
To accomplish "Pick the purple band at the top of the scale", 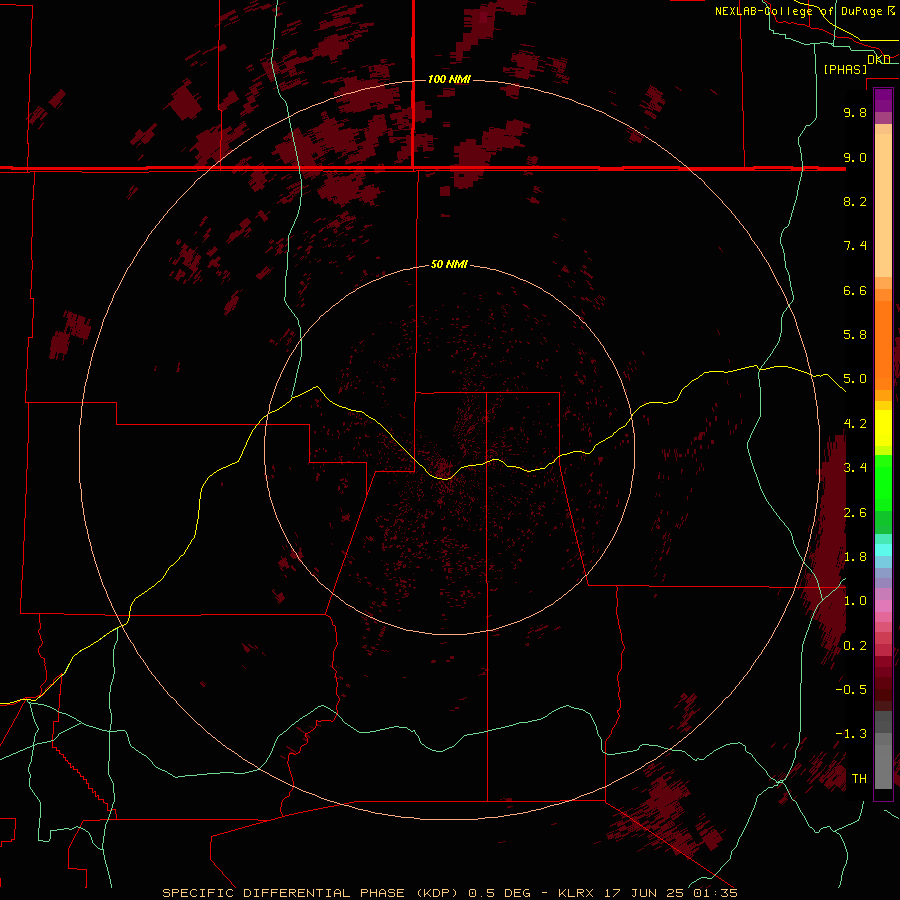I will click(x=883, y=100).
